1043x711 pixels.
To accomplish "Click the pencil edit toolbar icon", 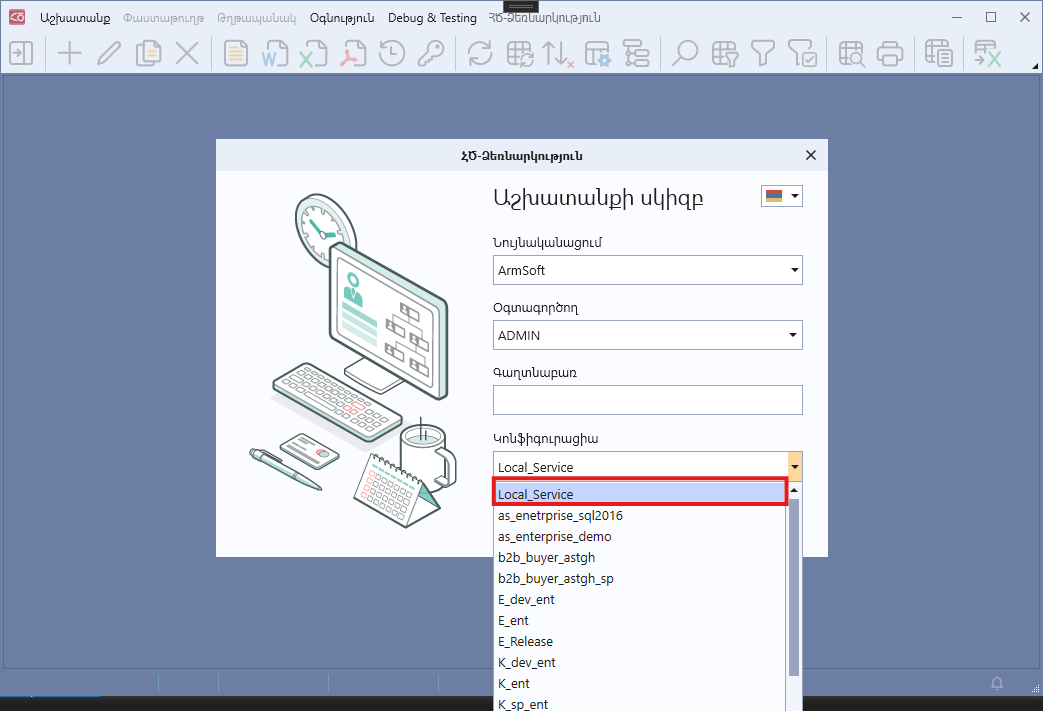I will click(109, 53).
